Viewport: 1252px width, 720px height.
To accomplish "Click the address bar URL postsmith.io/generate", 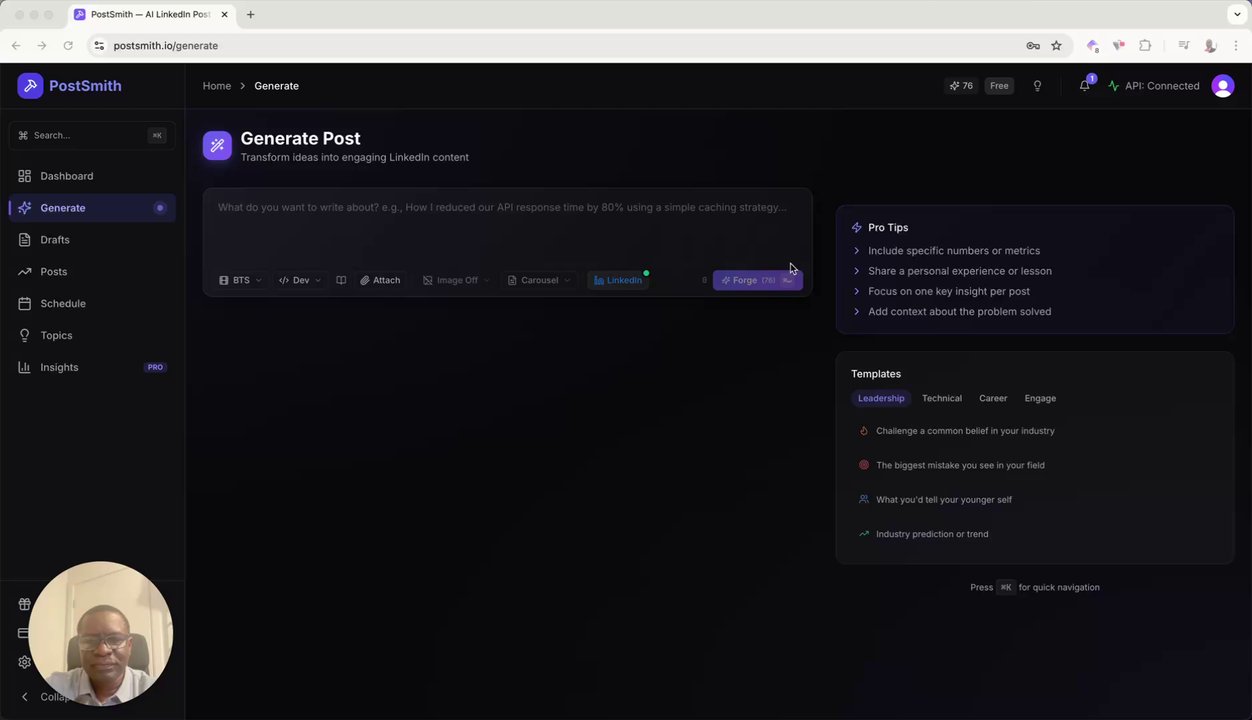I will (166, 45).
